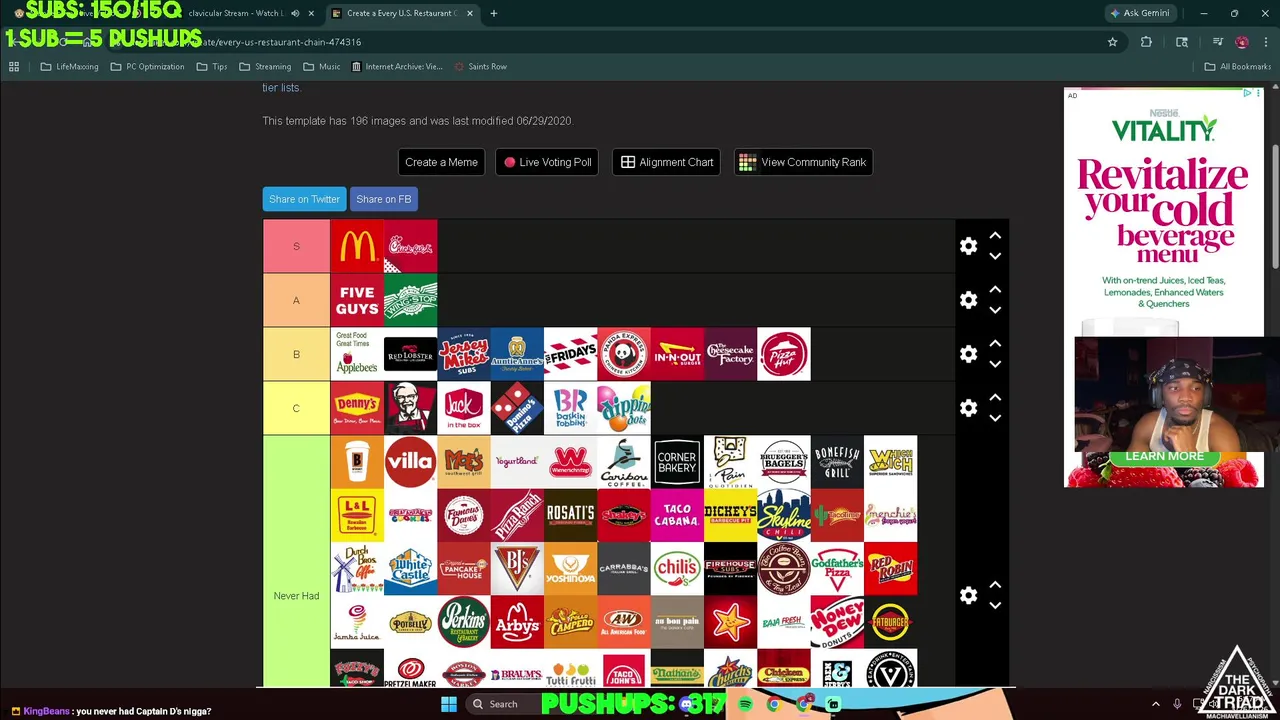Select the Perkins Restaurant logo

(x=464, y=622)
